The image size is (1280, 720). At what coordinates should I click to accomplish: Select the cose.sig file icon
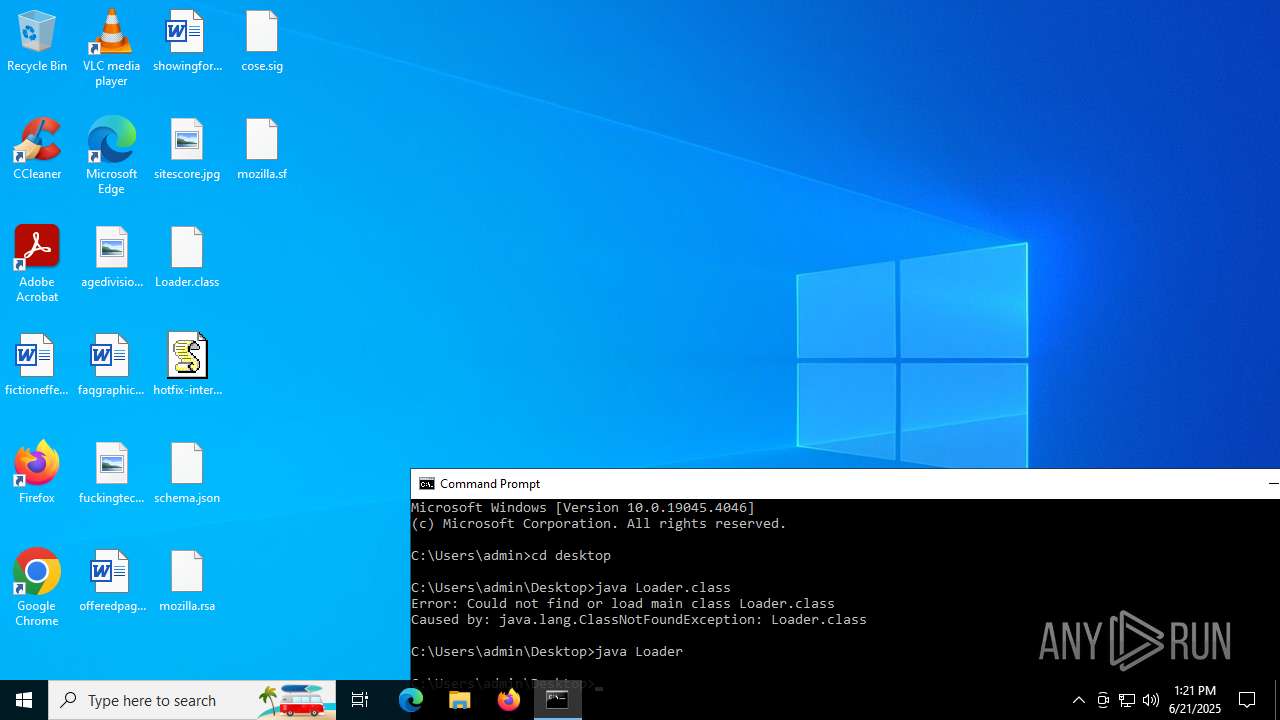pos(262,42)
